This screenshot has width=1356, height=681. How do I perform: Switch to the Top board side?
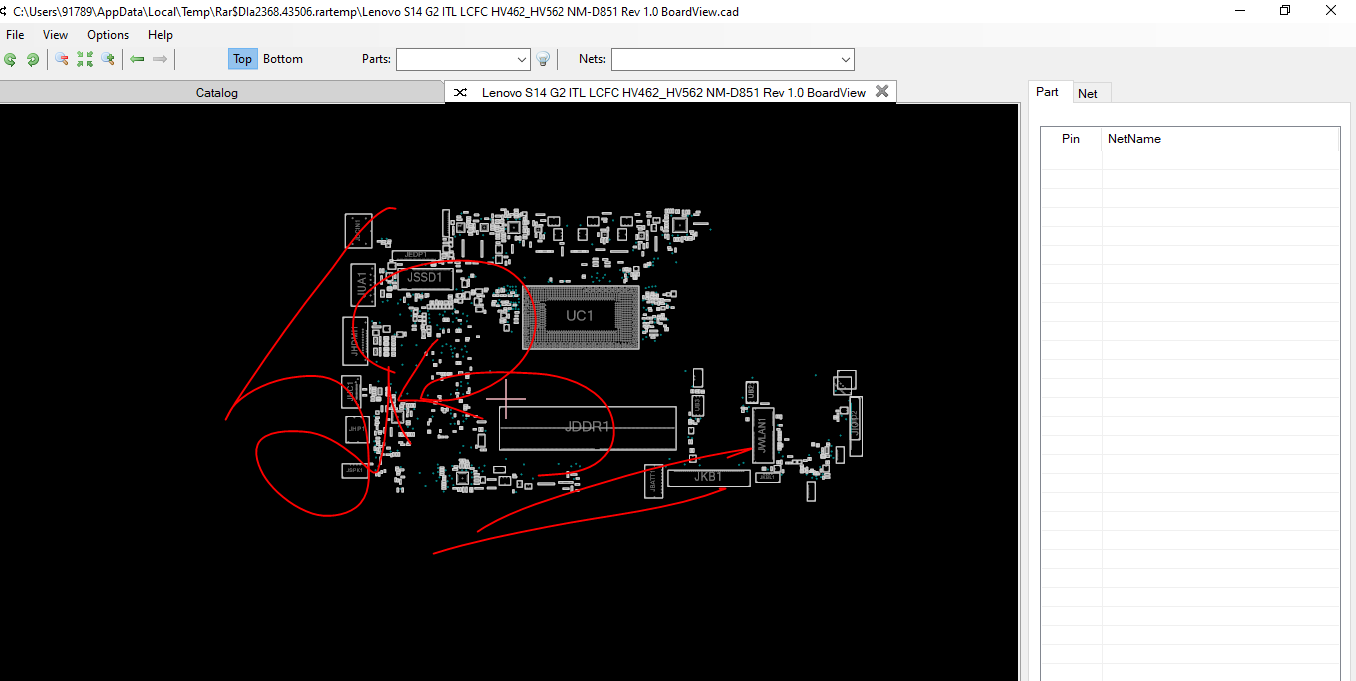[x=242, y=59]
